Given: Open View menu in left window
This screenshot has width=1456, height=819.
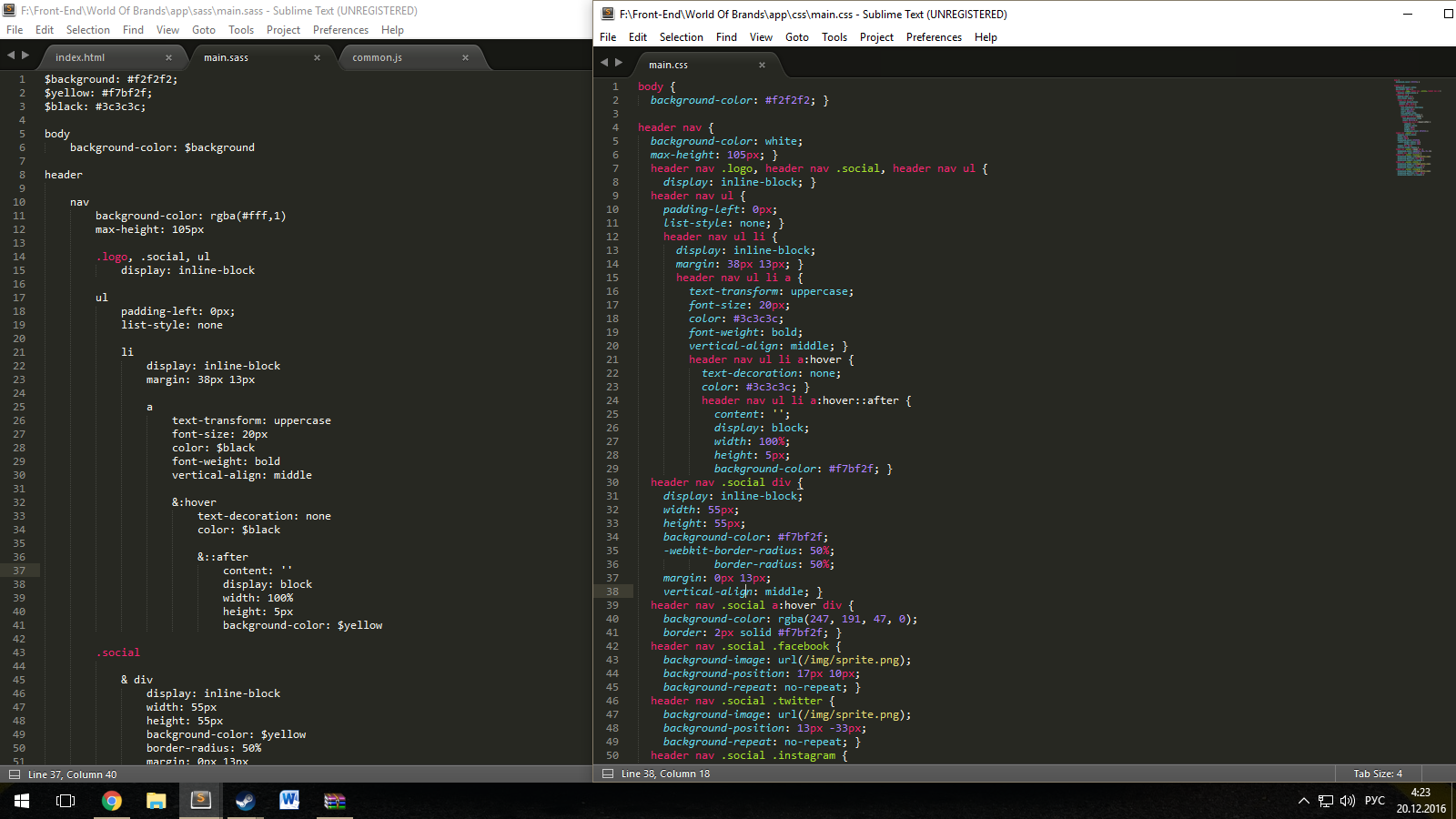Looking at the screenshot, I should [x=167, y=30].
